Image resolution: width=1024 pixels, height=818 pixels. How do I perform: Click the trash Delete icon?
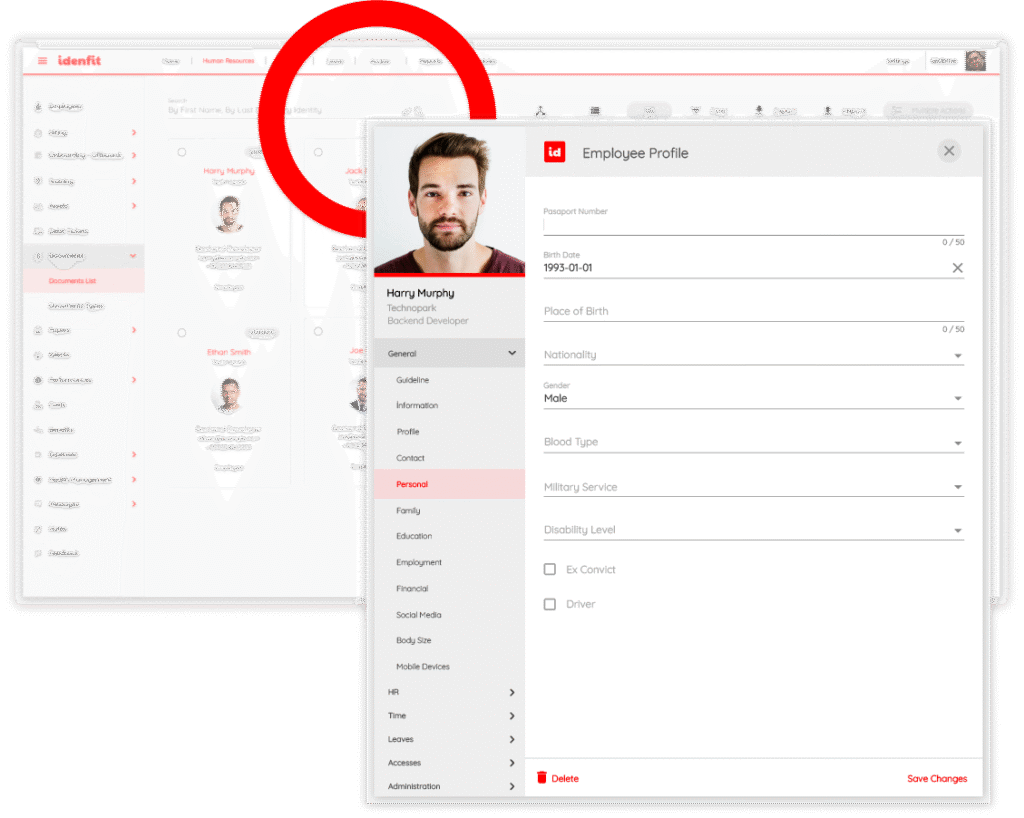click(542, 778)
